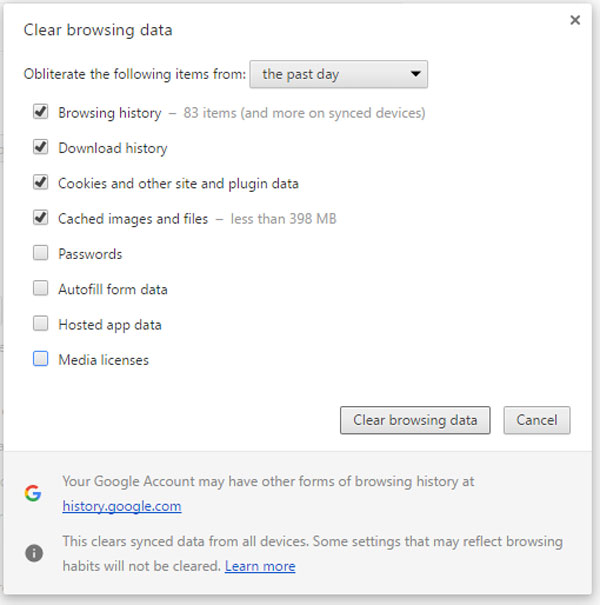Click the info circle icon
This screenshot has width=600, height=605.
click(x=33, y=553)
